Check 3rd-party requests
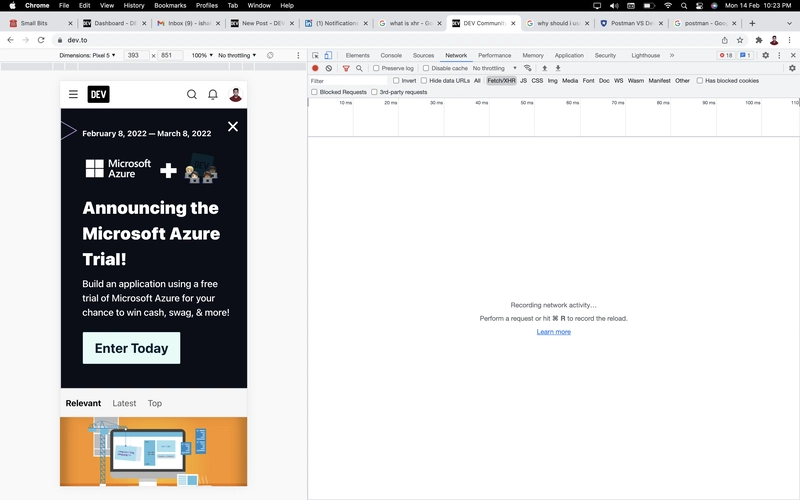Viewport: 800px width, 500px height. coord(374,92)
